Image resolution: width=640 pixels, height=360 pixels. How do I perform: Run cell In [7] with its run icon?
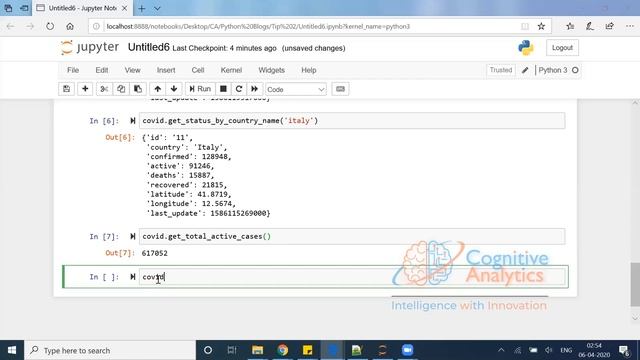click(133, 236)
